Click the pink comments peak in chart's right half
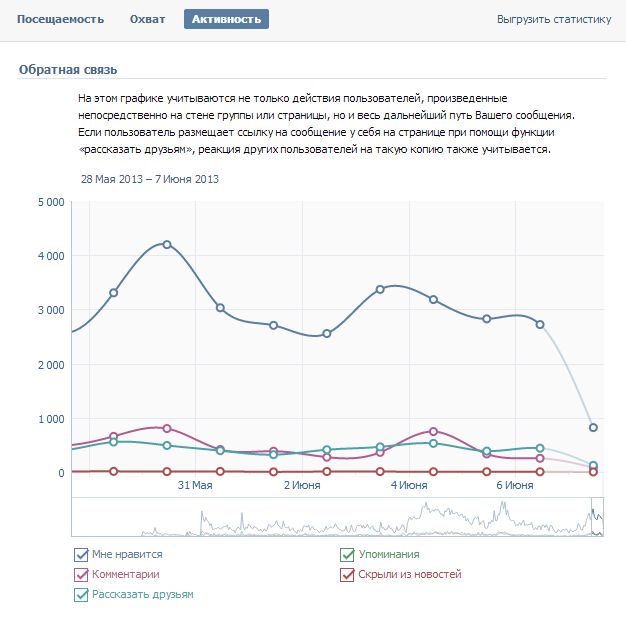The width and height of the screenshot is (626, 620). [x=433, y=431]
